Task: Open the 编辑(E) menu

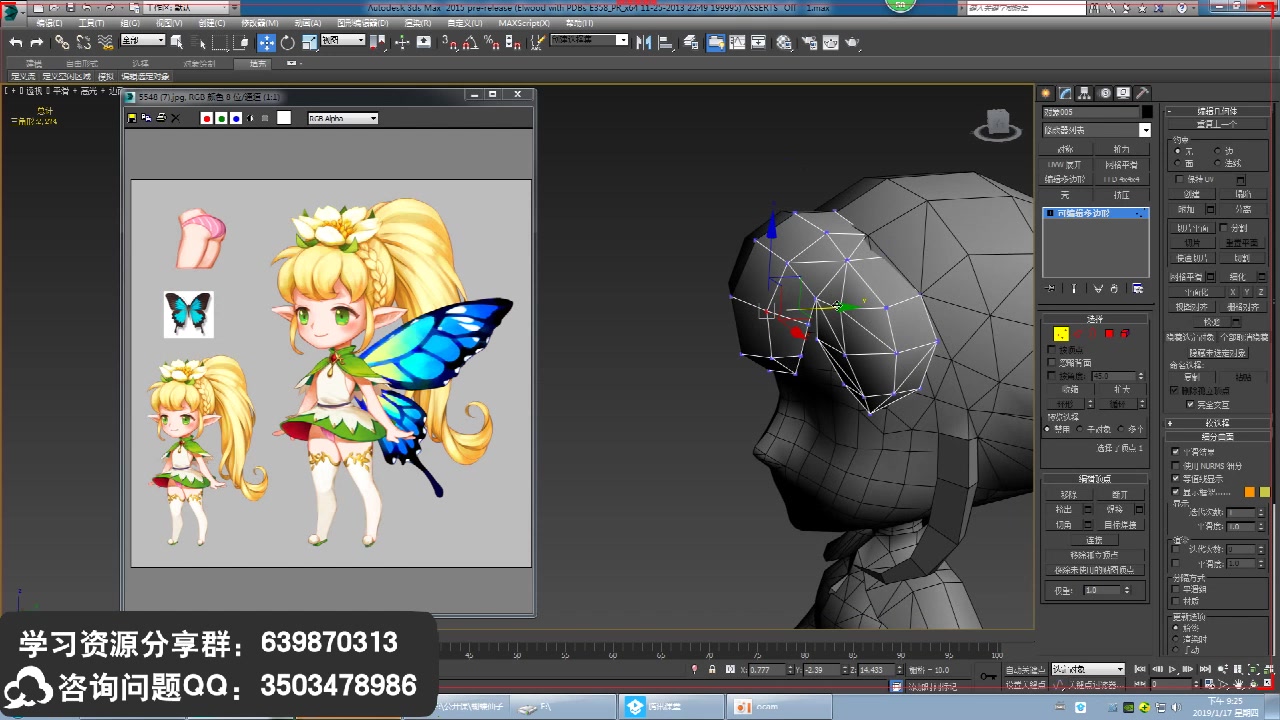Action: pyautogui.click(x=49, y=23)
